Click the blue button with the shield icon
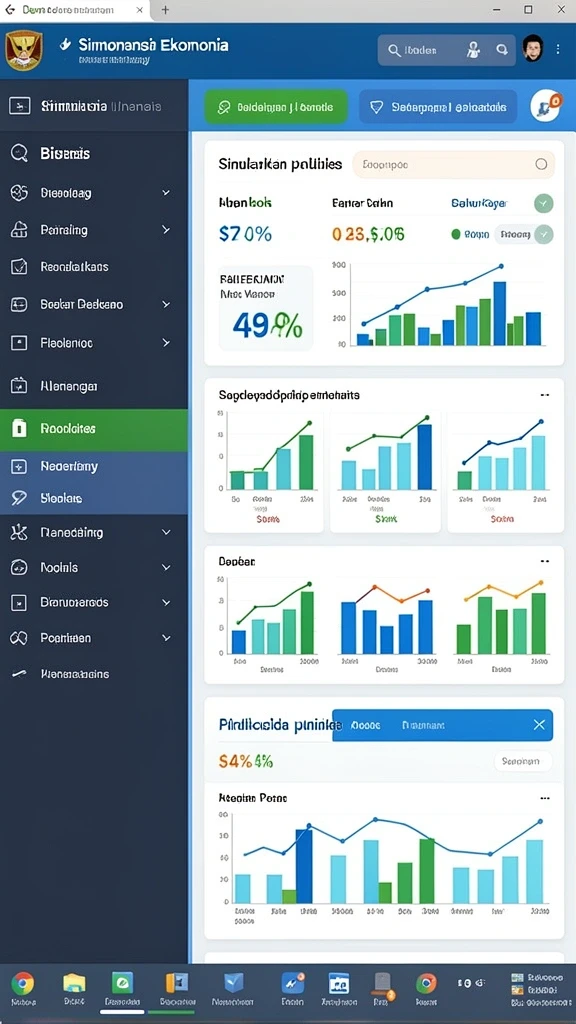Image resolution: width=576 pixels, height=1024 pixels. click(438, 107)
